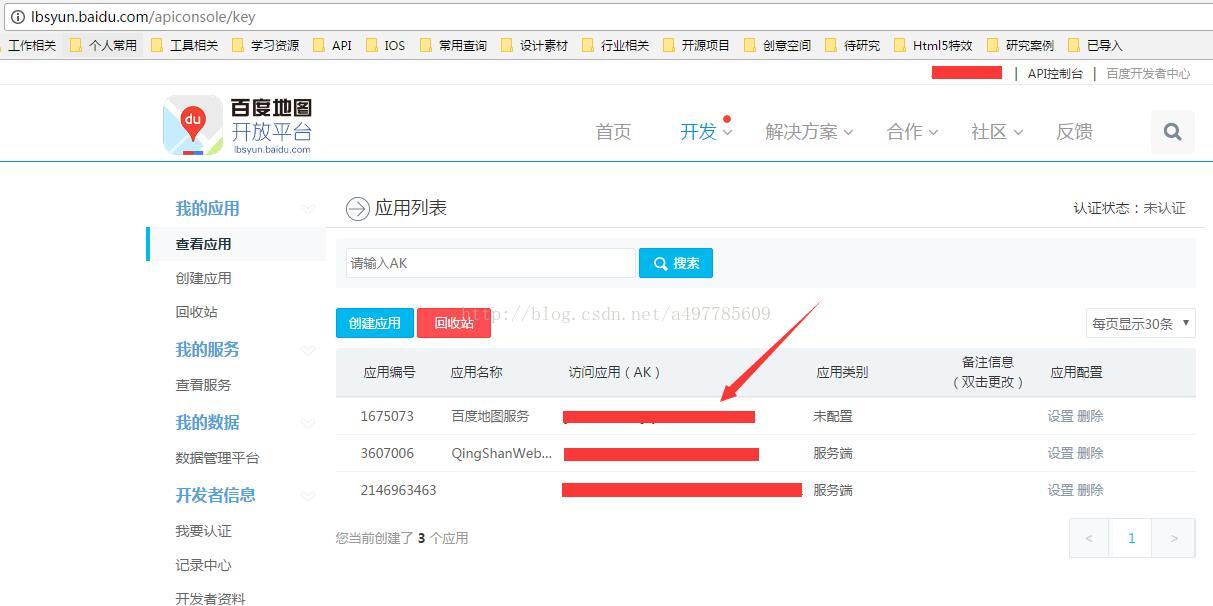Open 我要认证 in the sidebar
1213x606 pixels.
click(203, 531)
